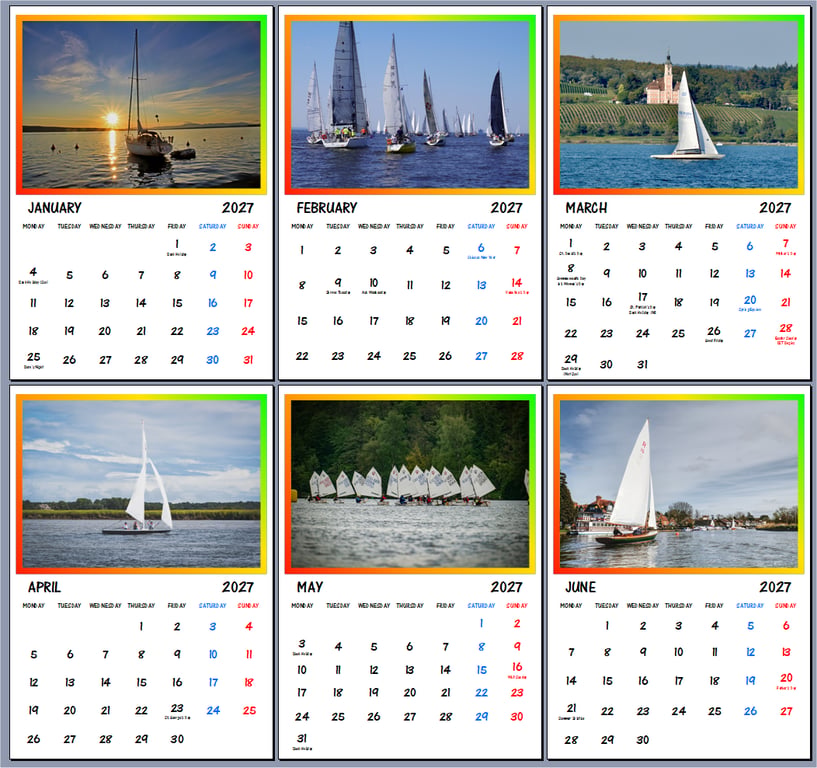Click Wednesday 20 in the January page
Screen dimensions: 817x768
[105, 331]
